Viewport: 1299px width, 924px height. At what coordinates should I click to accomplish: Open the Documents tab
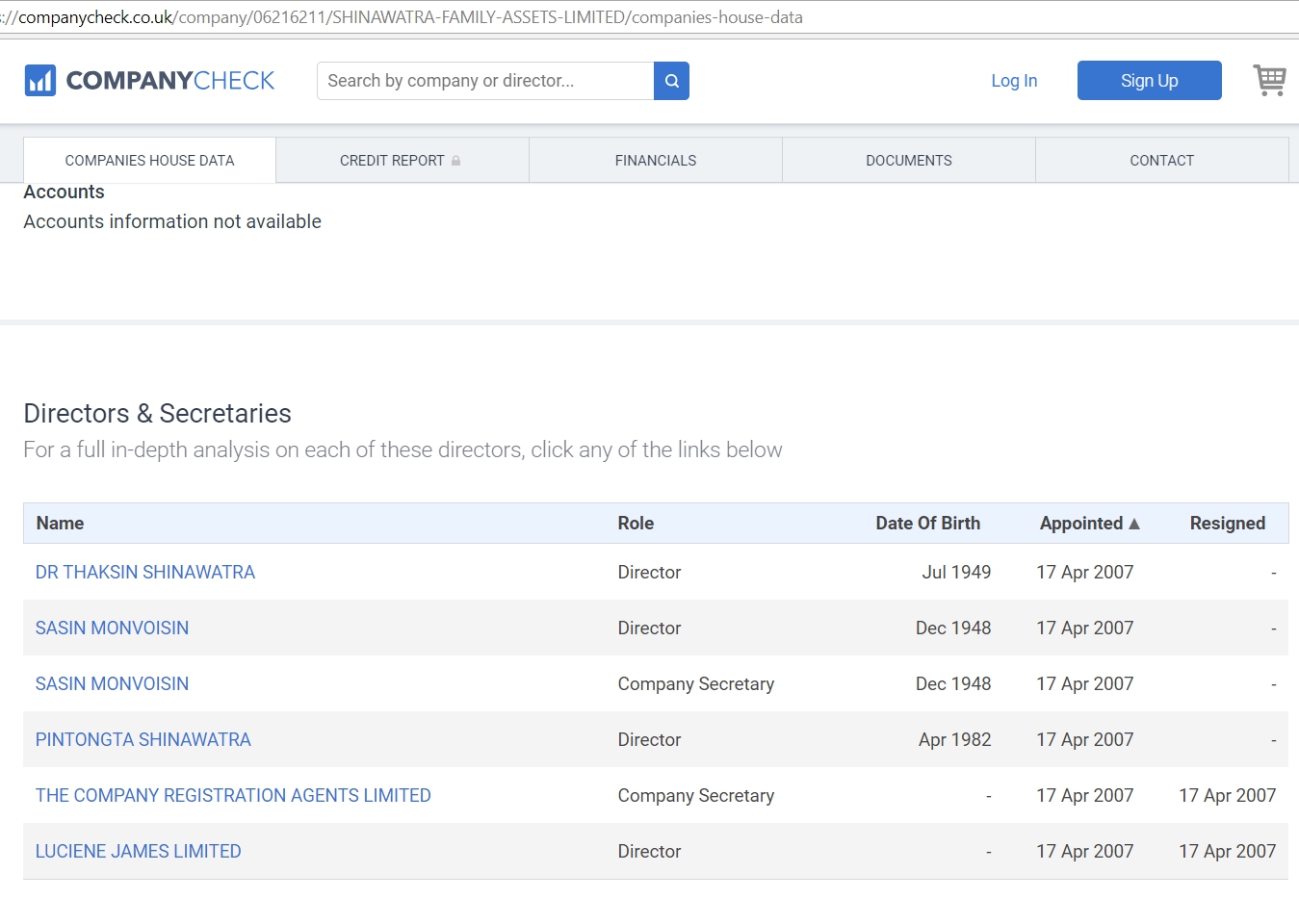point(908,161)
